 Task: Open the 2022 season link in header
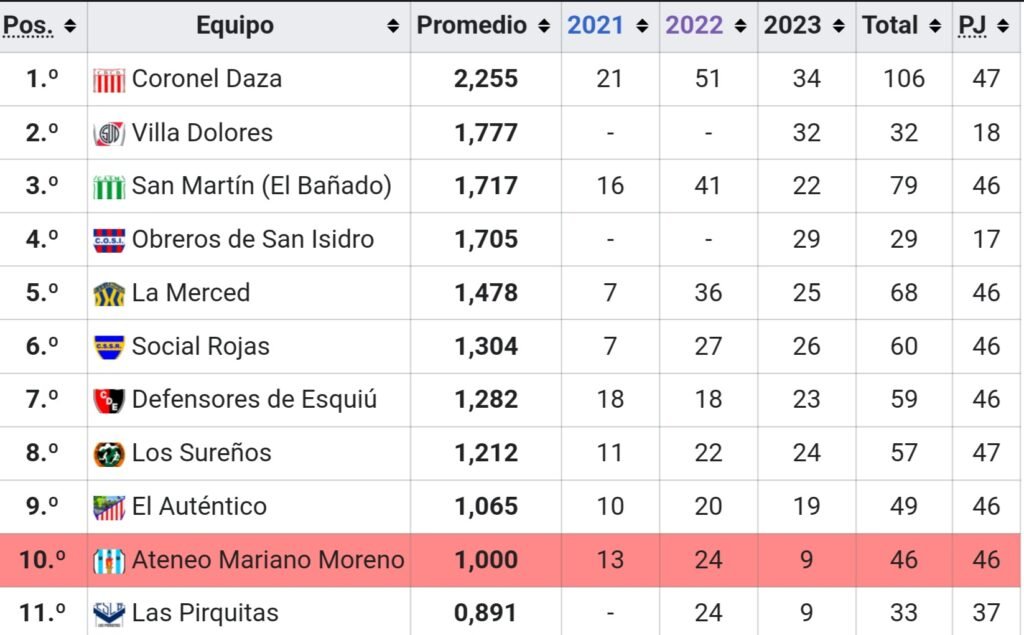click(694, 25)
